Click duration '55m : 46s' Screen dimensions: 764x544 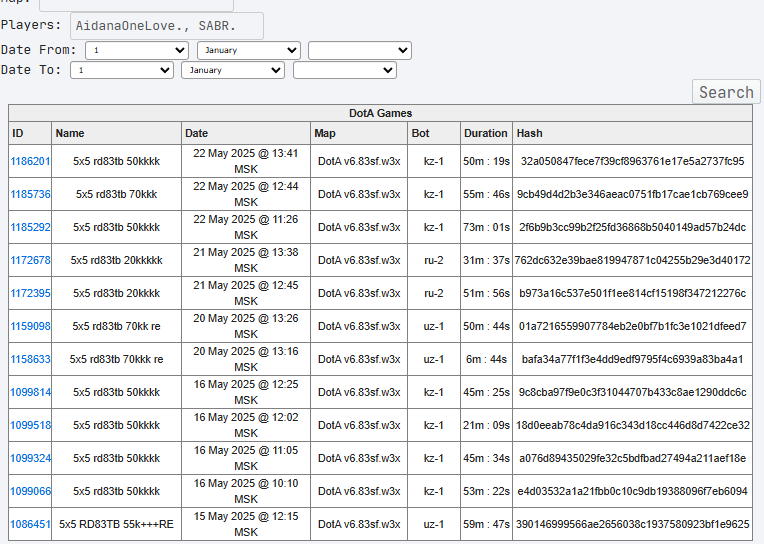tap(486, 194)
